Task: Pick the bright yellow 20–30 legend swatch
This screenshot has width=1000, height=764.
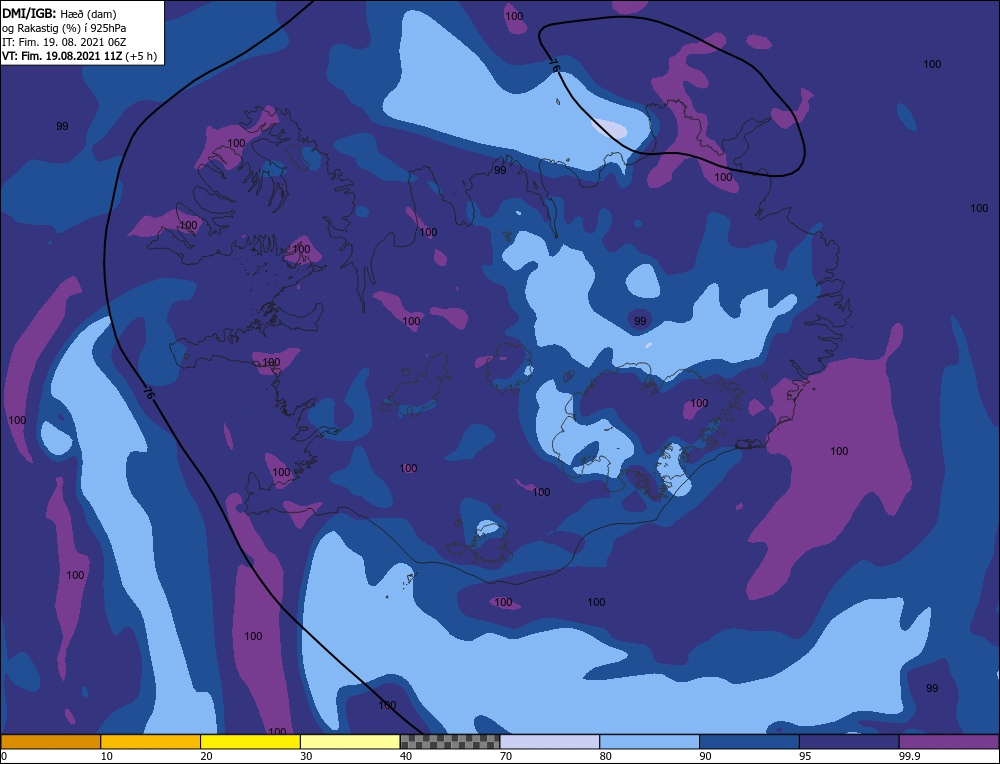Action: pyautogui.click(x=250, y=742)
